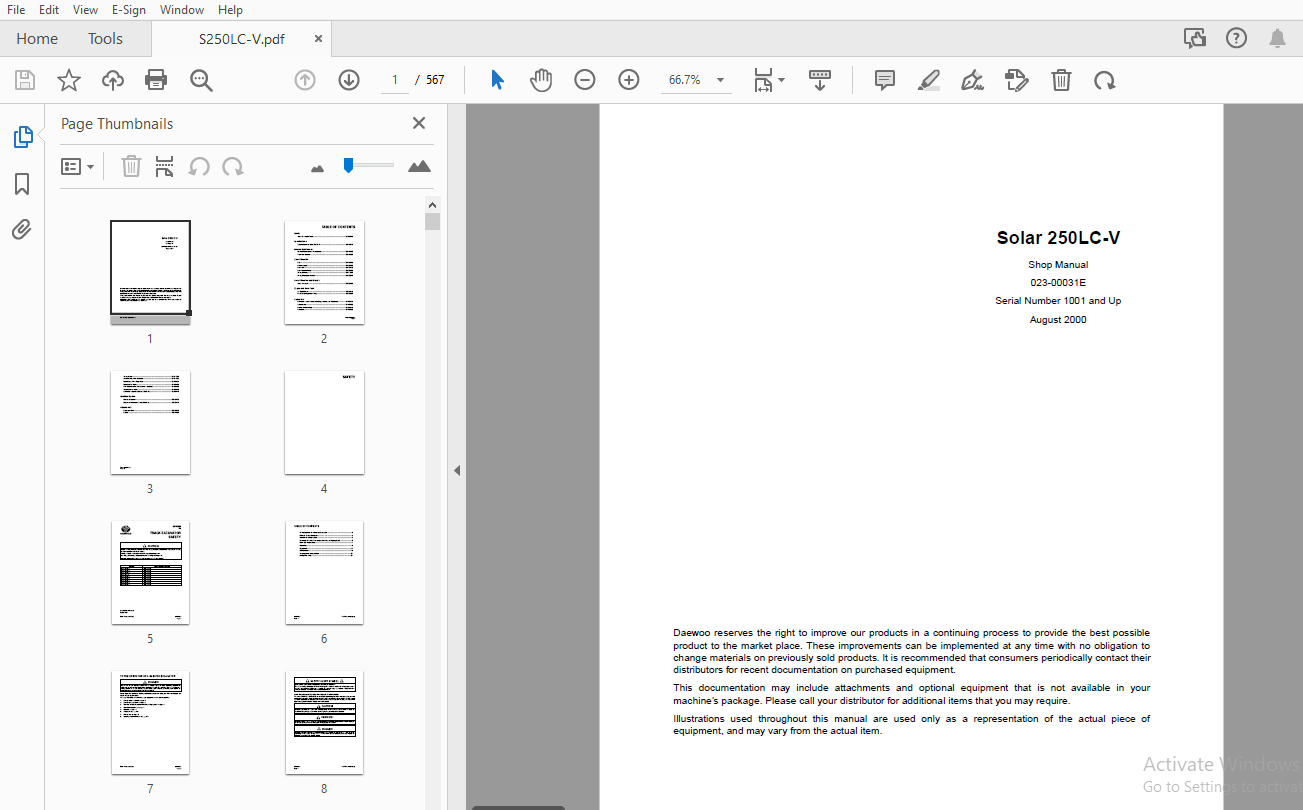
Task: Open the View menu
Action: coord(85,9)
